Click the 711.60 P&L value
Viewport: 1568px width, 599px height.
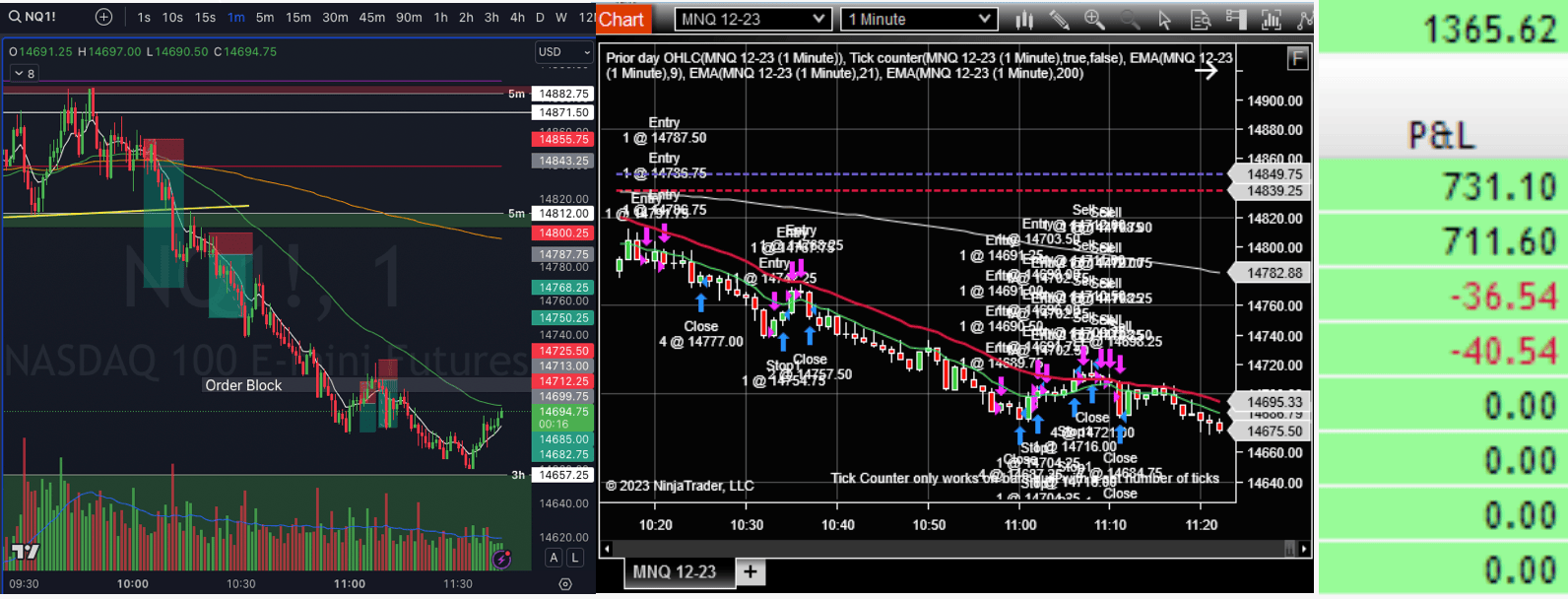(x=1499, y=241)
